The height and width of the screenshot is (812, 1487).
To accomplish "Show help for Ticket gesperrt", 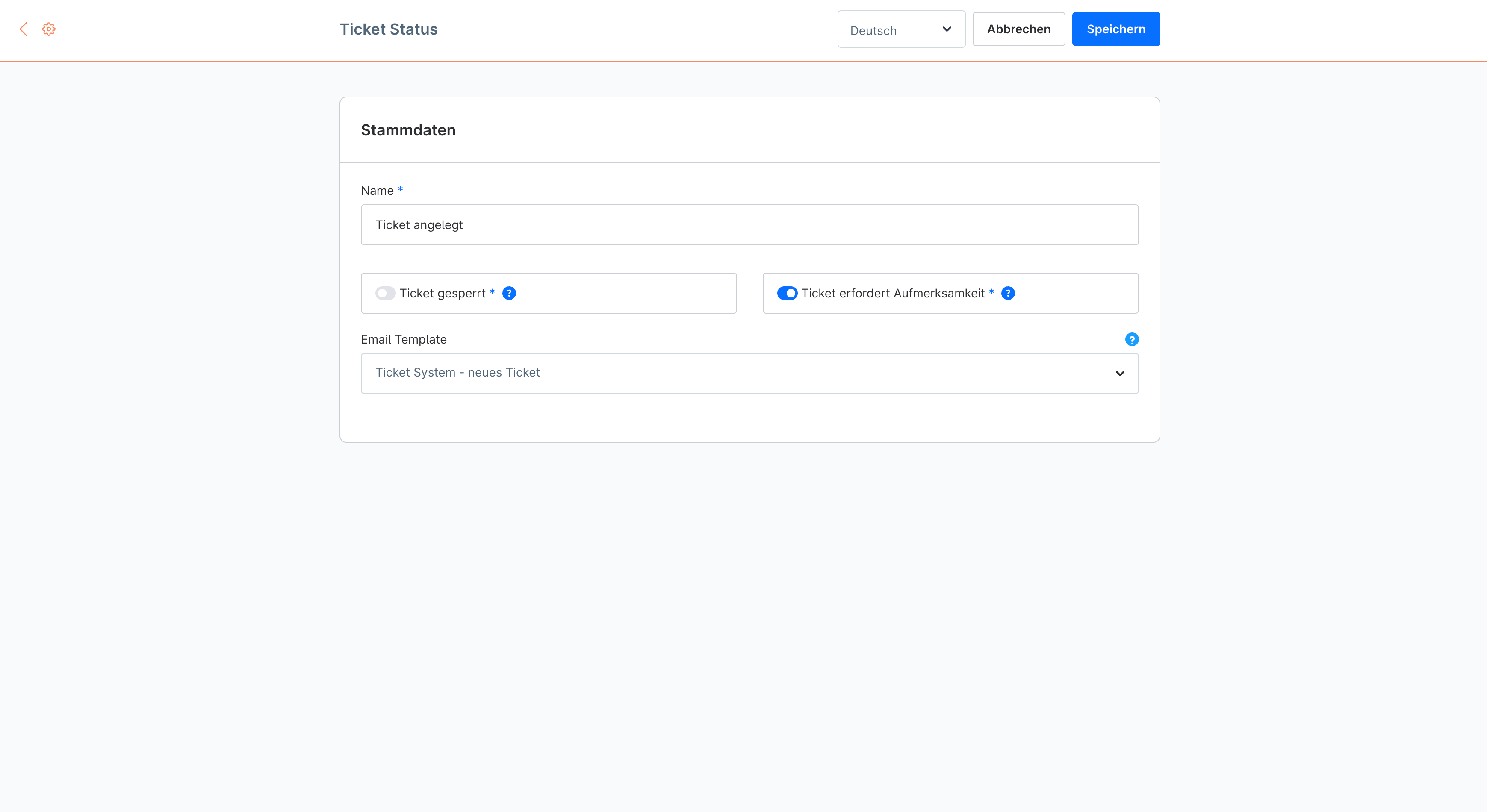I will tap(509, 293).
